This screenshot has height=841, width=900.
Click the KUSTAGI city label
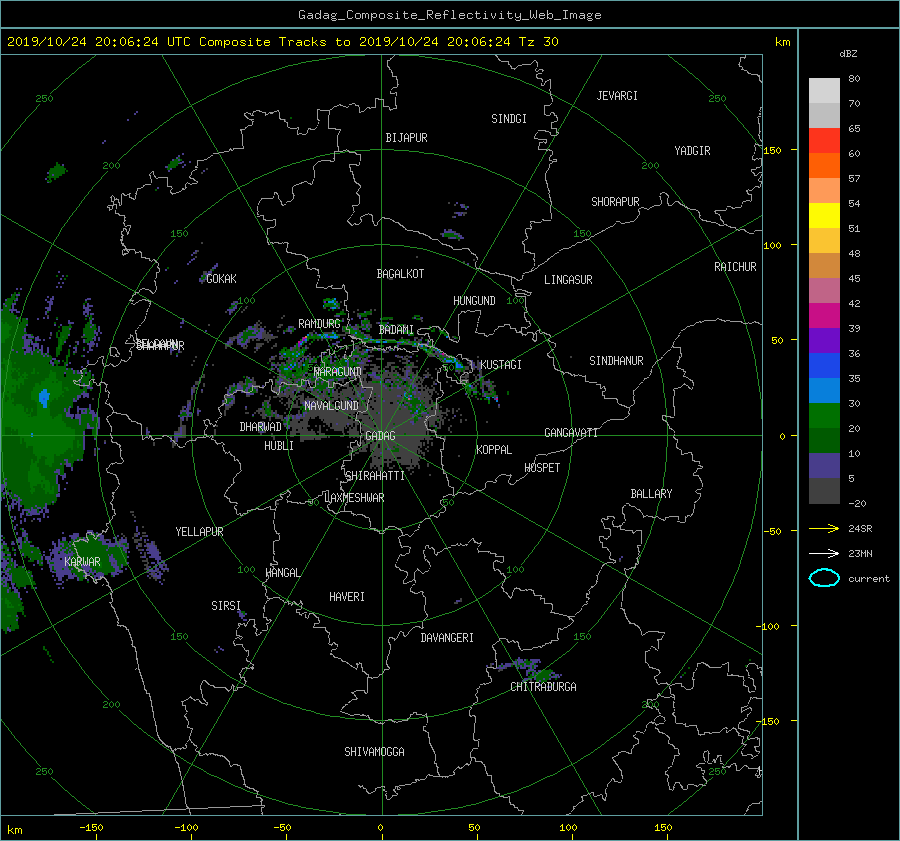(501, 365)
